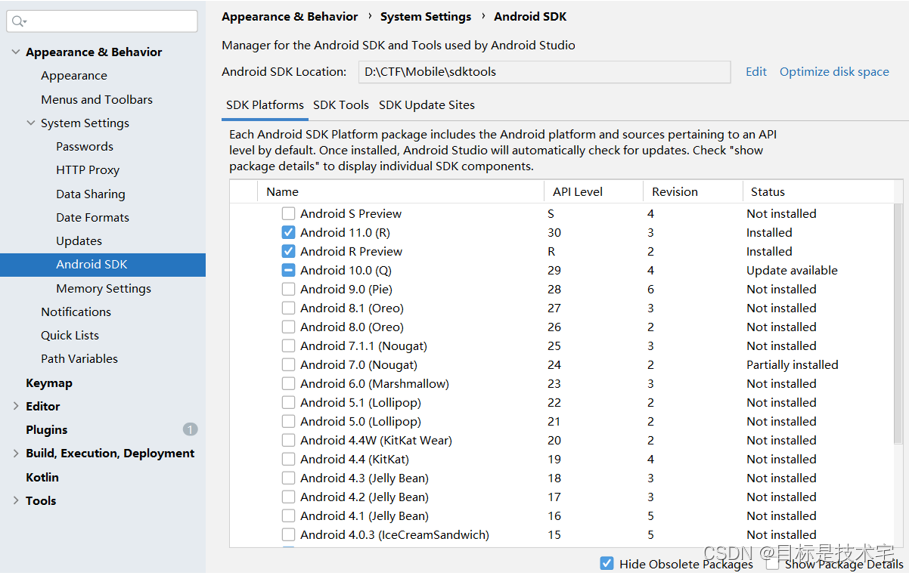Screen dimensions: 909x573
Task: Toggle Hide Obsolete Packages checkbox
Action: click(x=606, y=563)
